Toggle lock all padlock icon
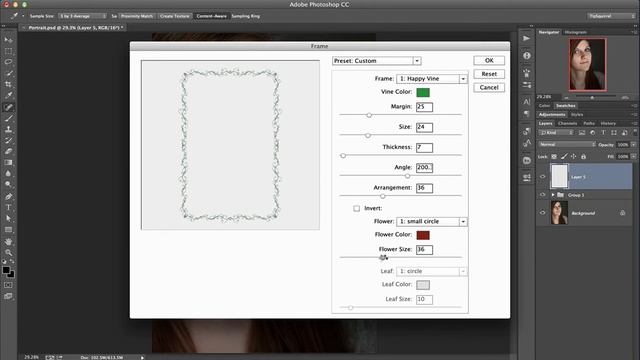This screenshot has width=640, height=360. [583, 156]
